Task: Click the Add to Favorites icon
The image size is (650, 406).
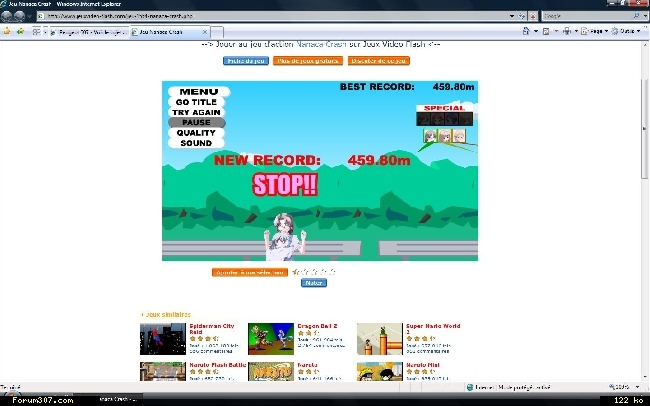Action: coord(20,32)
